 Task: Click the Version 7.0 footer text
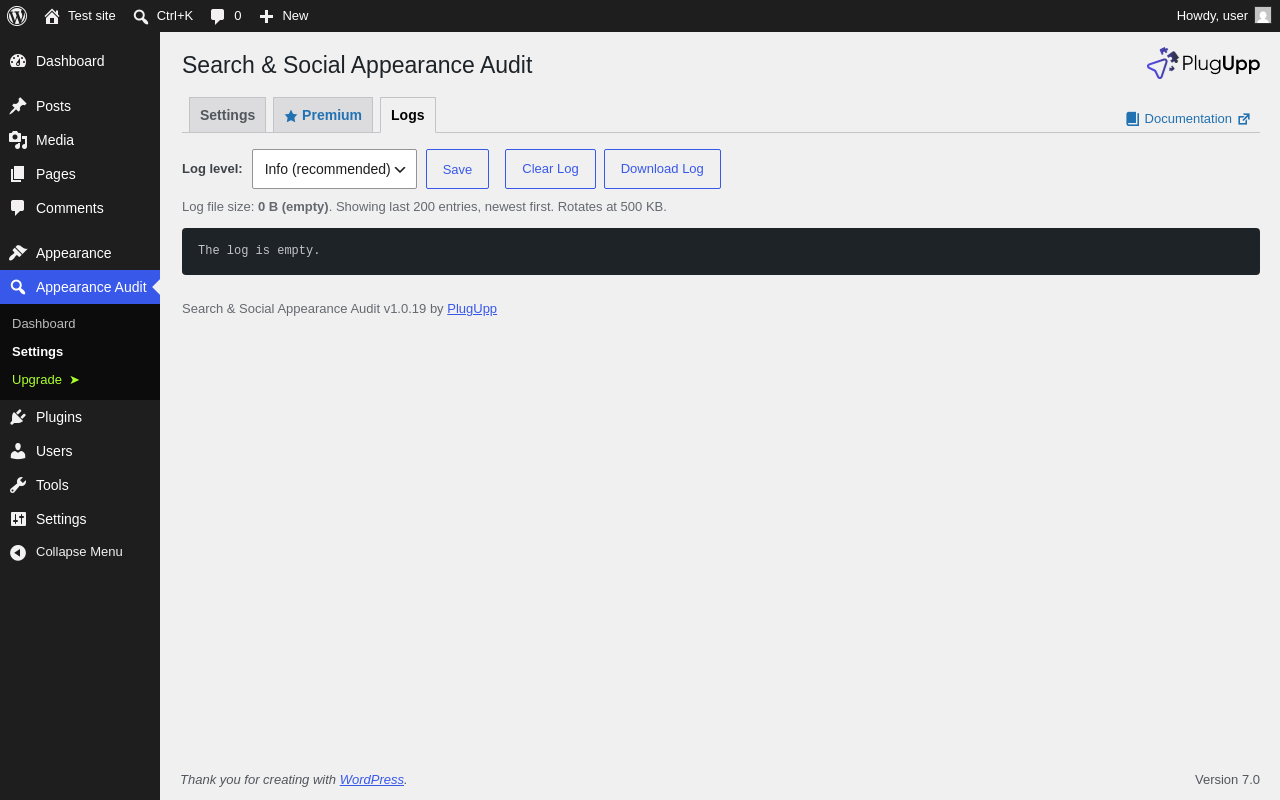[x=1227, y=780]
